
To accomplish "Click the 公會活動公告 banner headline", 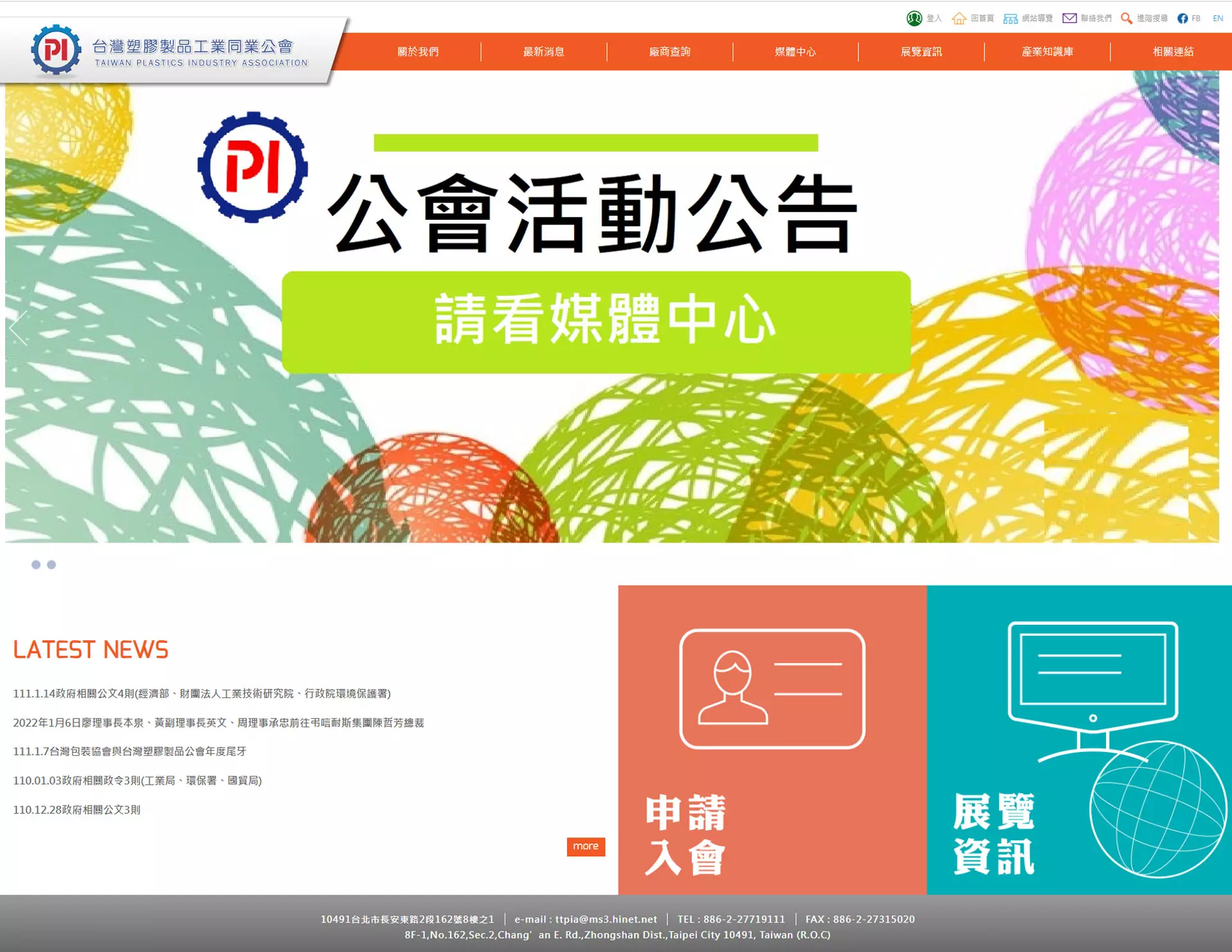I will [593, 213].
